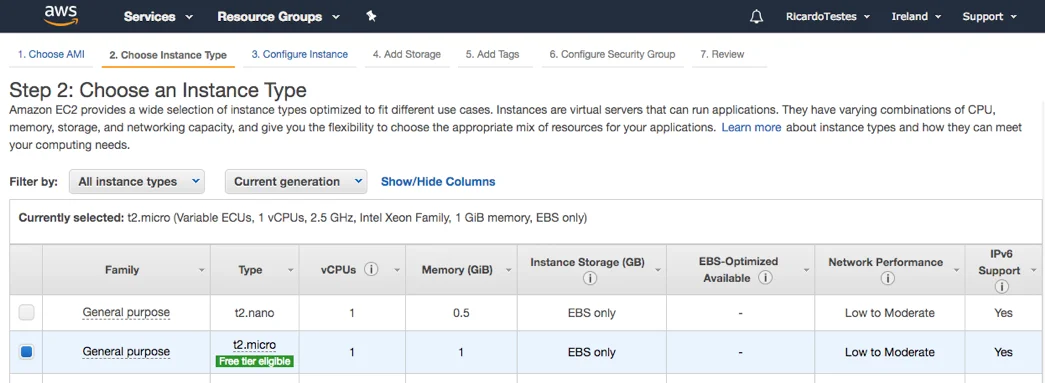Click EBS only in the t2.micro row
The width and height of the screenshot is (1045, 383).
click(591, 352)
